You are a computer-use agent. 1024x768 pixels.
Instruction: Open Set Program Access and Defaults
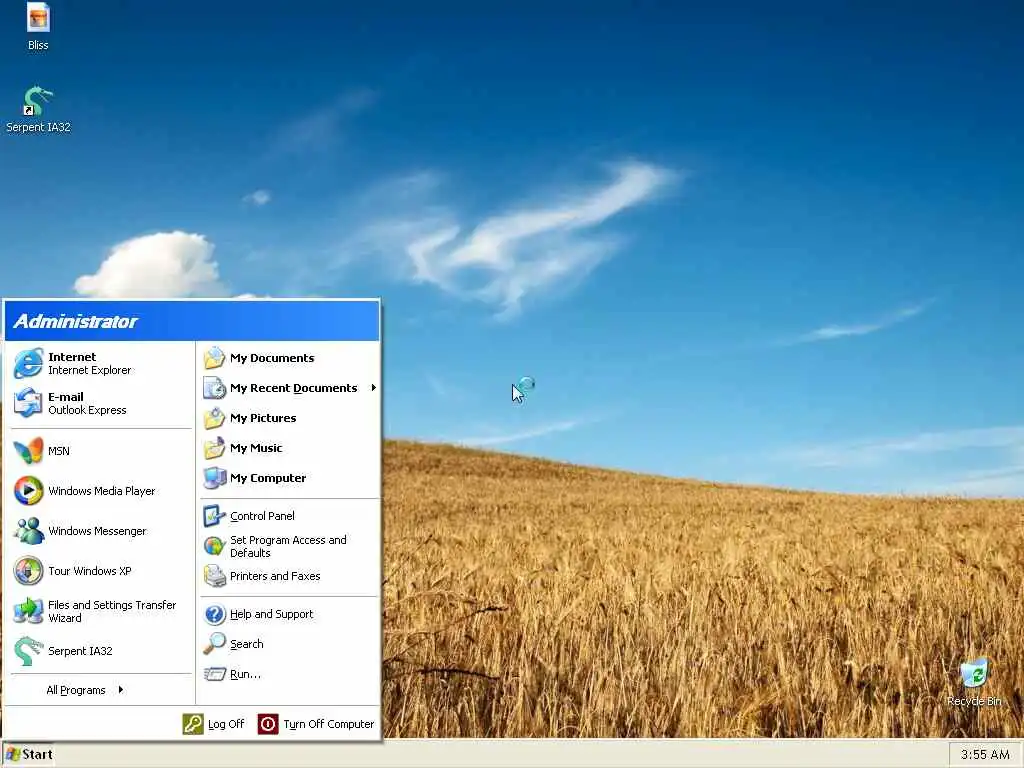[x=289, y=546]
